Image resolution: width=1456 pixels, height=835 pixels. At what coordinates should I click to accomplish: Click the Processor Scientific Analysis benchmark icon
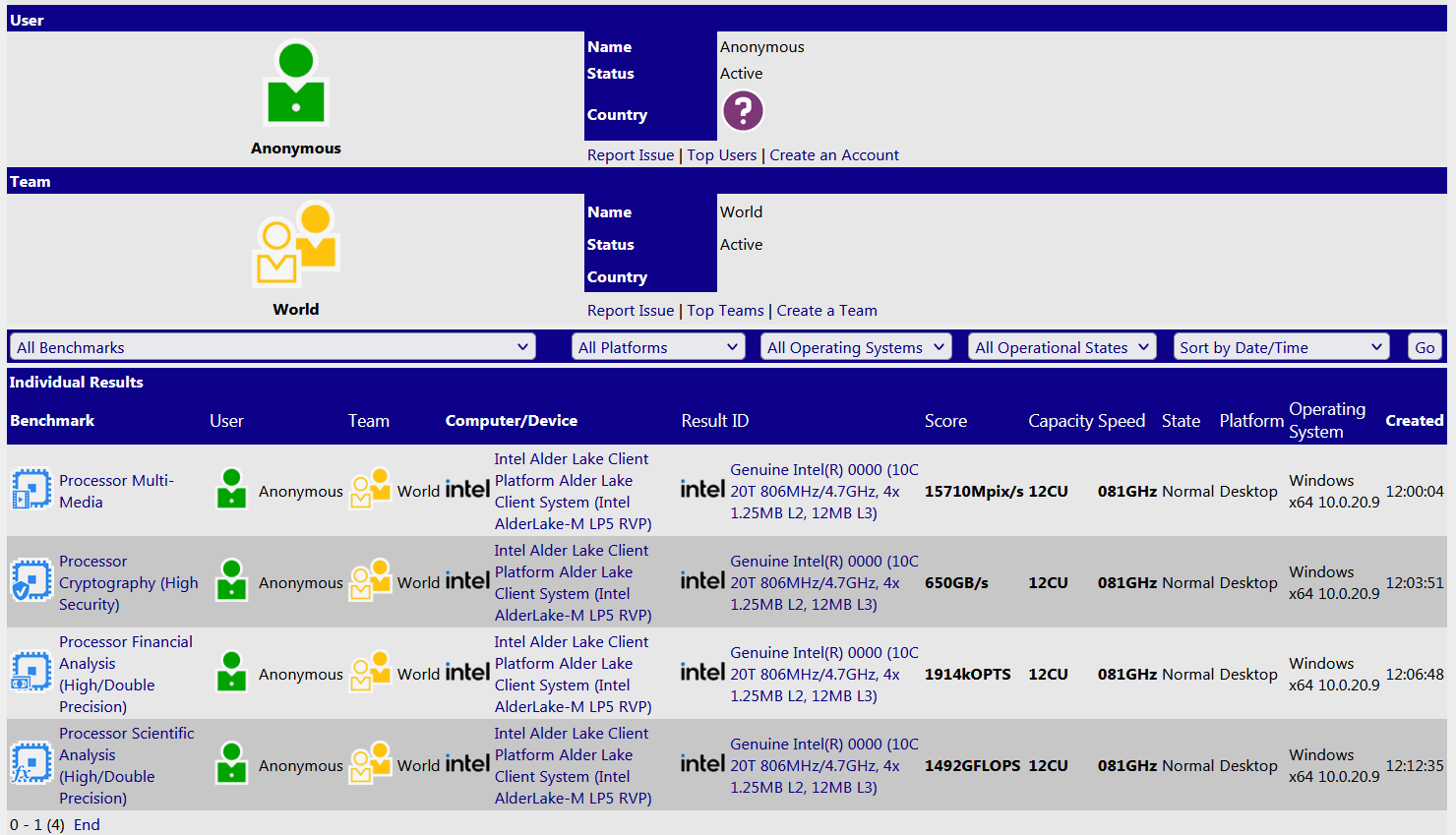tap(31, 763)
